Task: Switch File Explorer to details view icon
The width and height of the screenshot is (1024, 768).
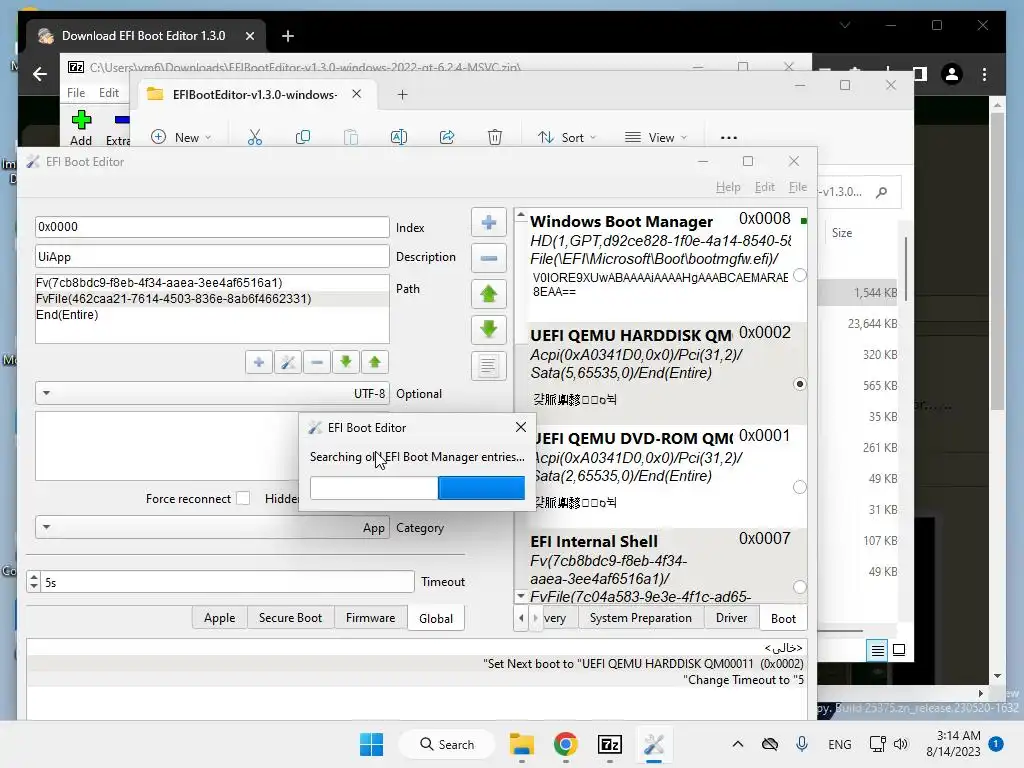Action: 878,650
